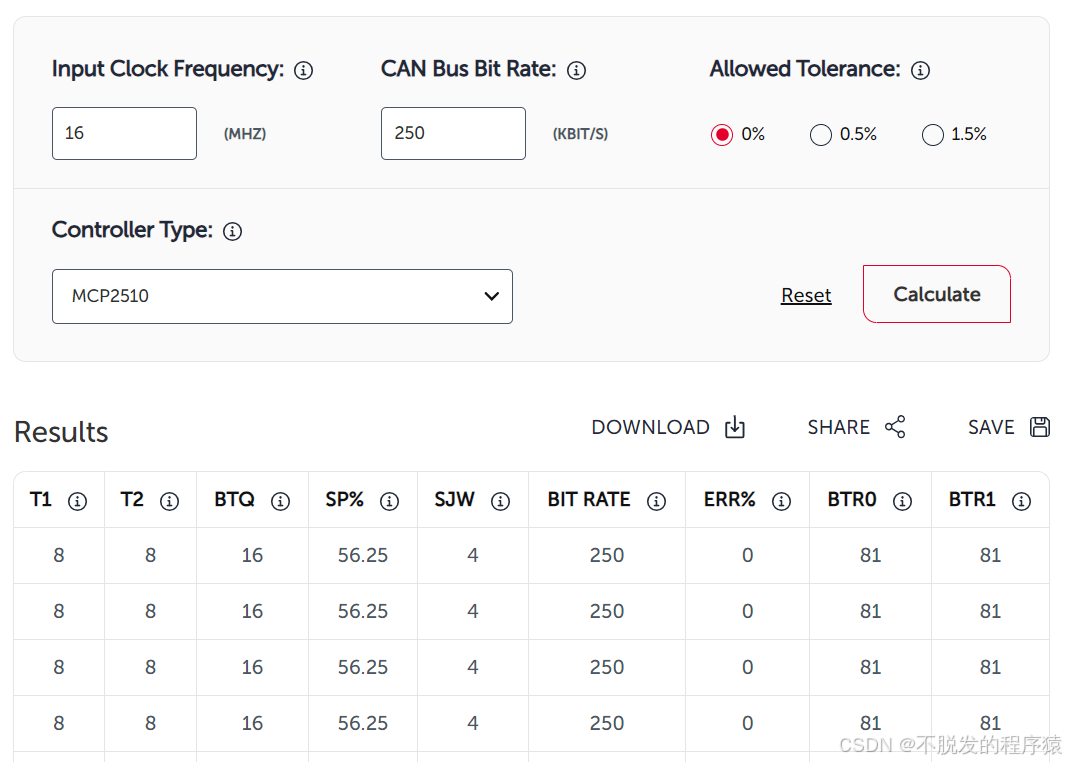Viewport: 1066px width, 762px height.
Task: Click info icon beside BIT RATE header
Action: tap(656, 501)
